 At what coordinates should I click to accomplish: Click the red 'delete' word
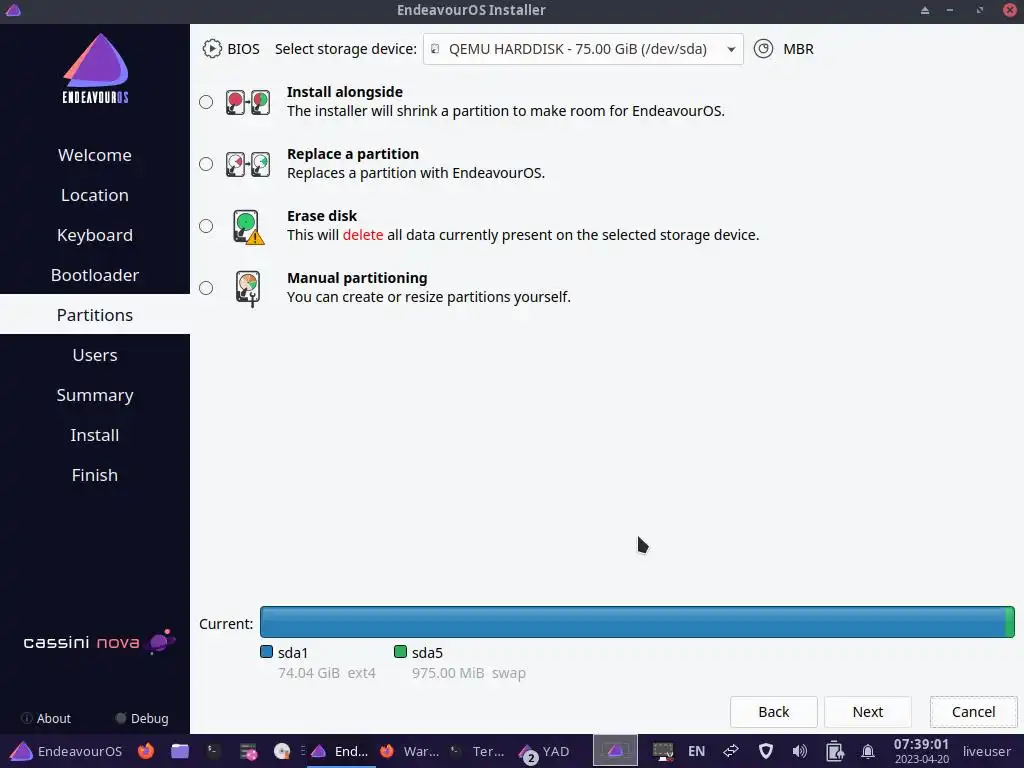362,235
